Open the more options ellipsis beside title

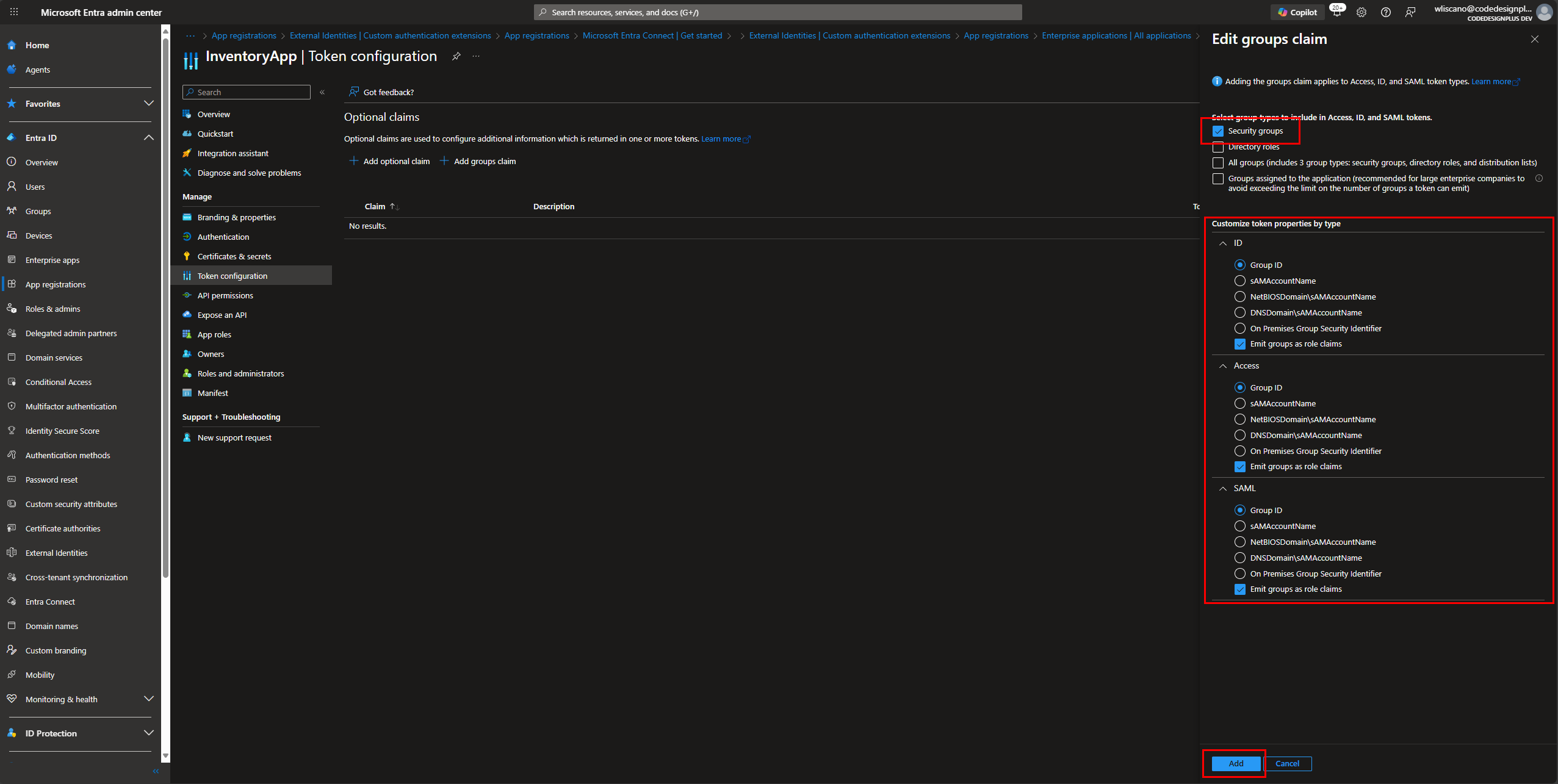pyautogui.click(x=476, y=56)
